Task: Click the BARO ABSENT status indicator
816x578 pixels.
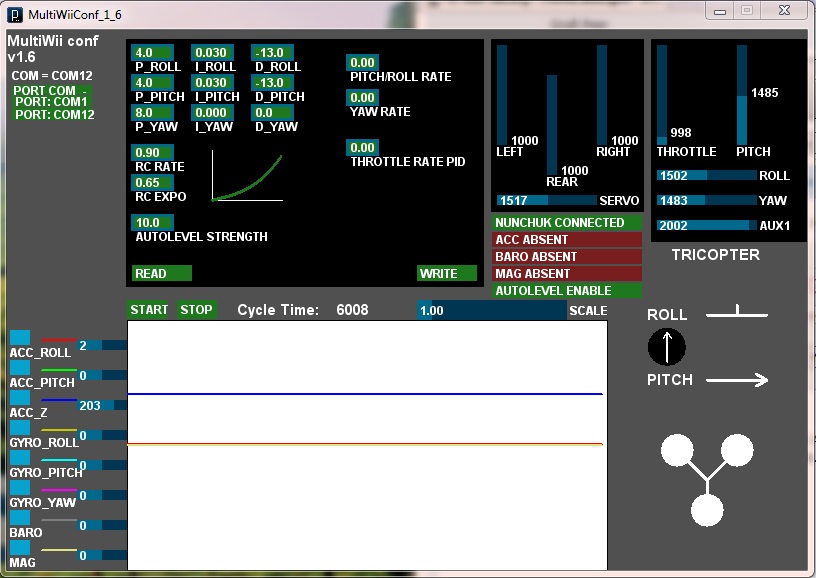Action: pyautogui.click(x=567, y=256)
